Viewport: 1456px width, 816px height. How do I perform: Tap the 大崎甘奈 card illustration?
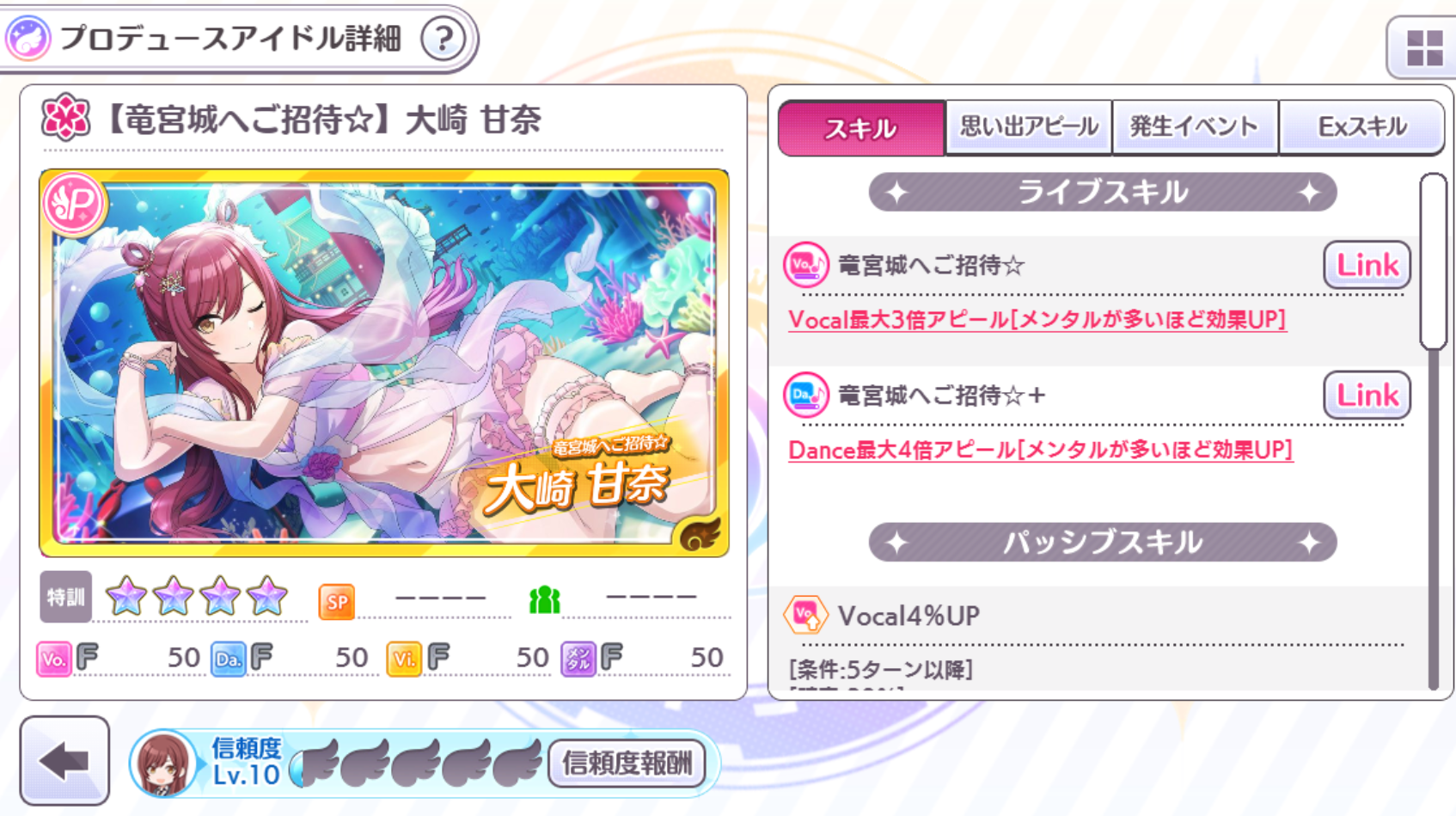click(x=384, y=363)
